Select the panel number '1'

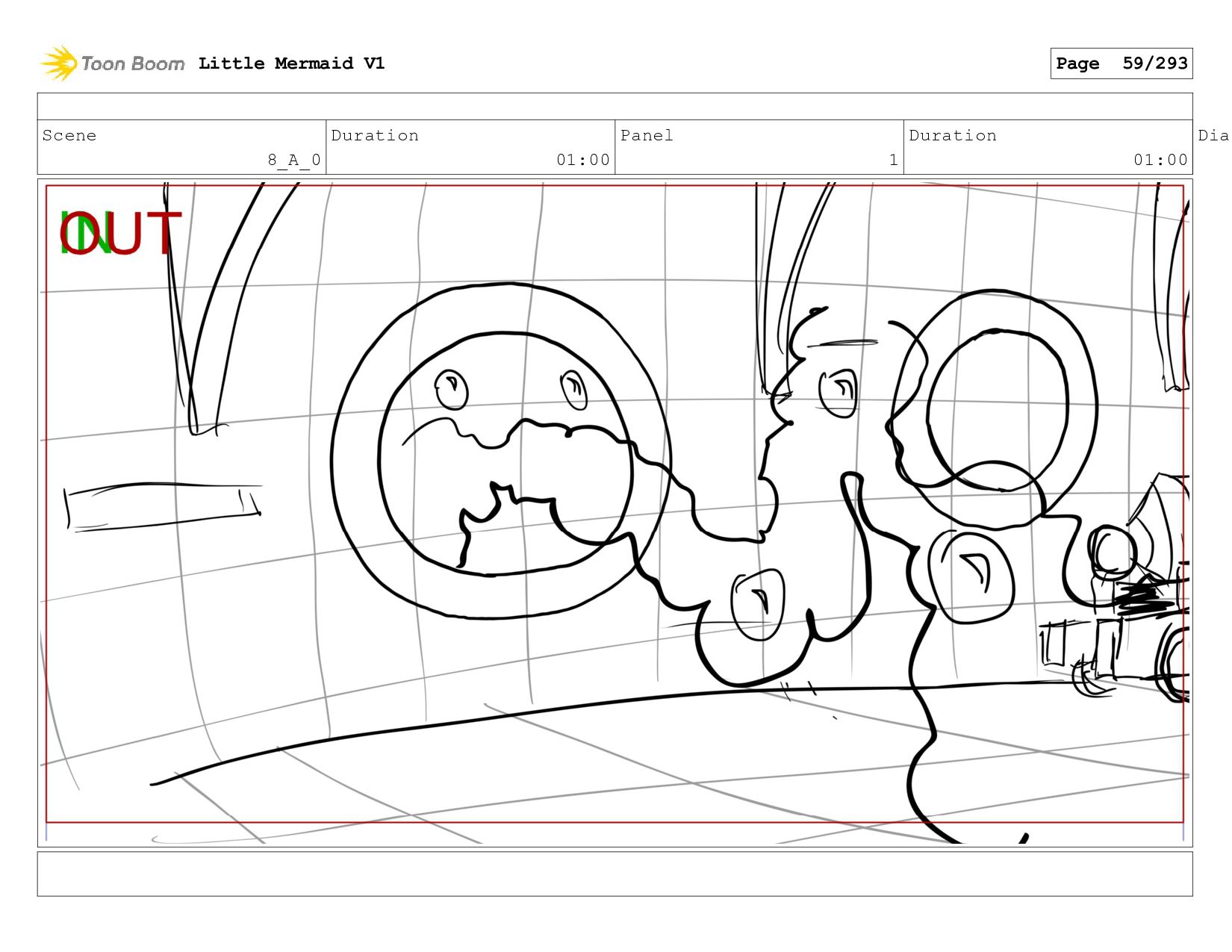(893, 160)
